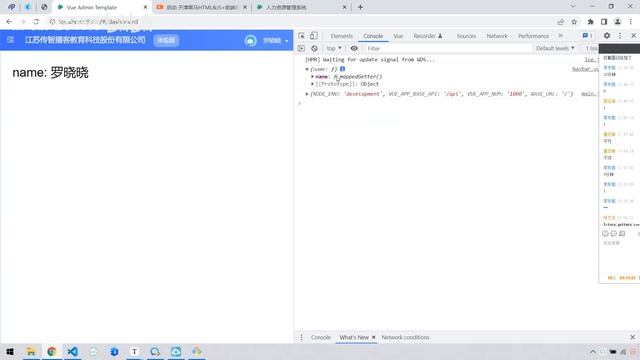The image size is (640, 360).
Task: Show more DevTools tabs chevron
Action: point(560,36)
